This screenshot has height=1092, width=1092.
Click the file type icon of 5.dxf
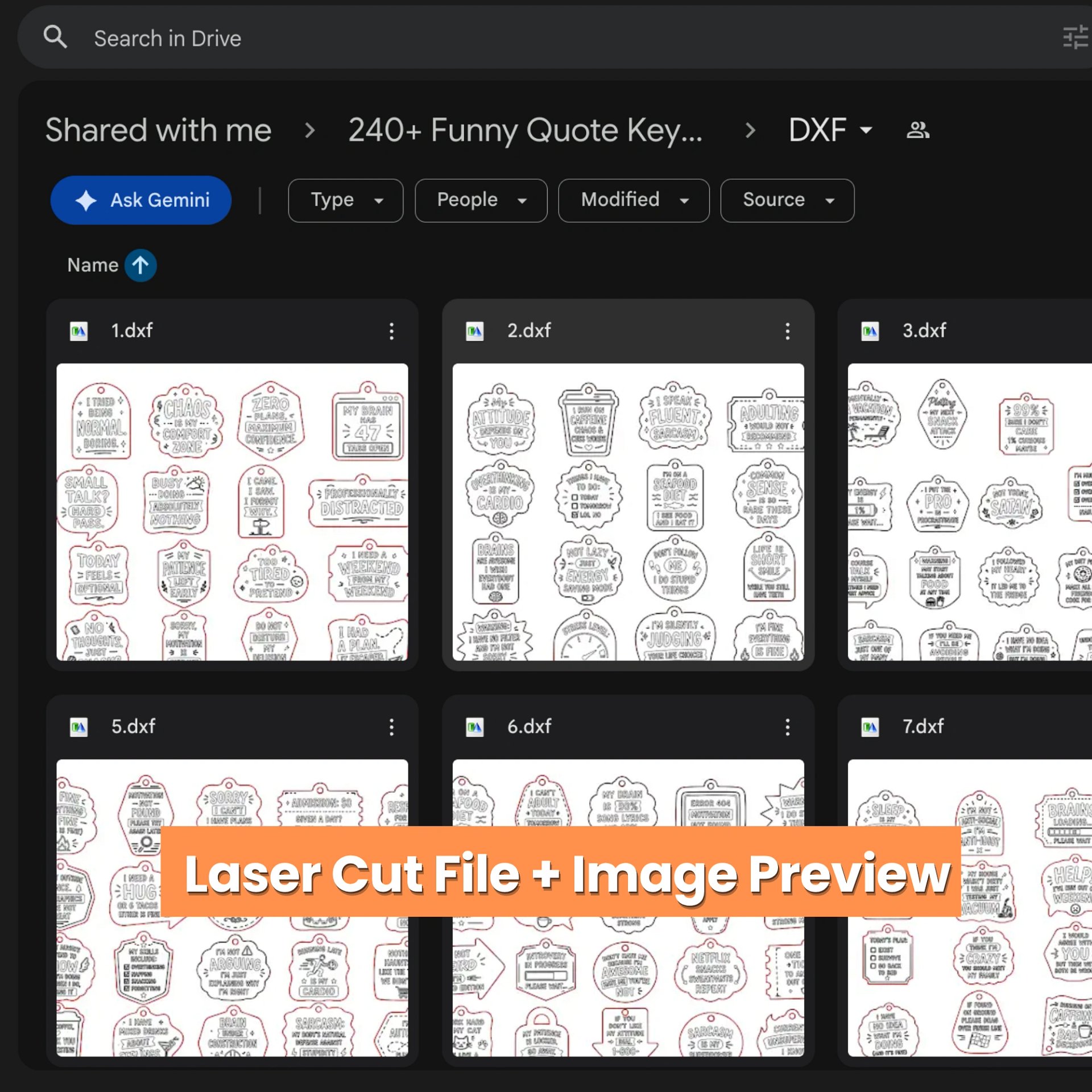tap(78, 727)
